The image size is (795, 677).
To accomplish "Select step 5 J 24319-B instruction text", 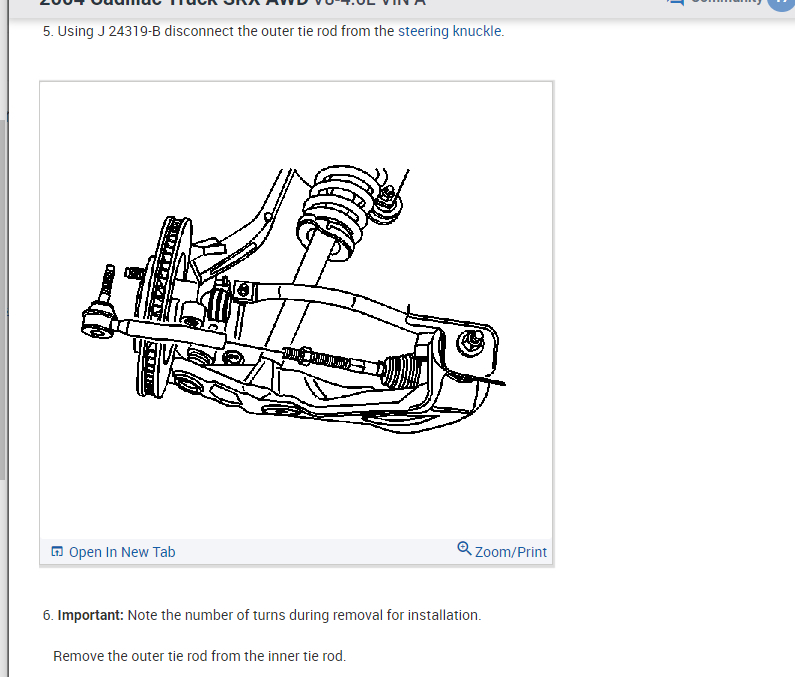I will tap(273, 31).
